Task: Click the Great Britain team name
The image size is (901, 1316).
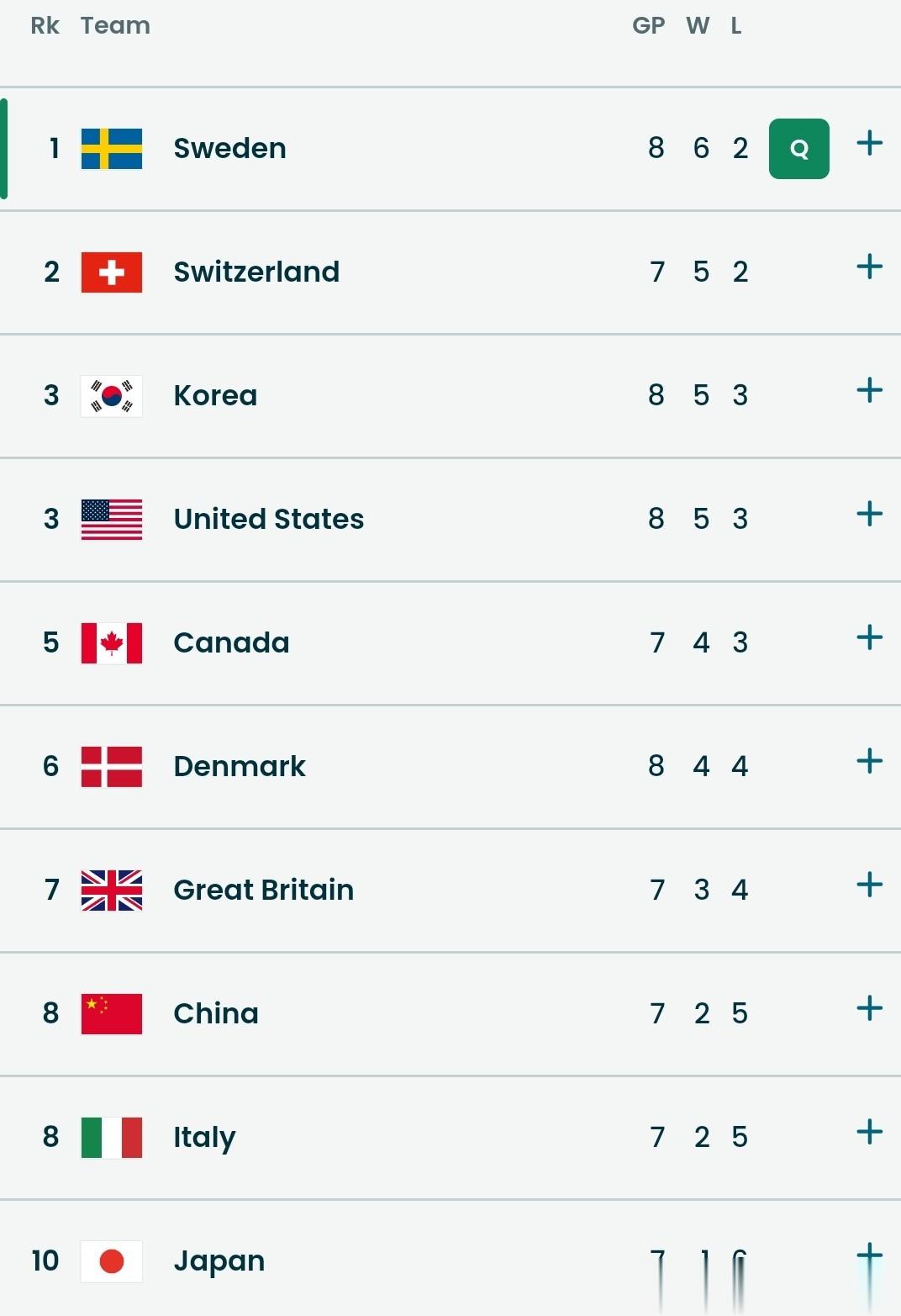Action: point(263,890)
